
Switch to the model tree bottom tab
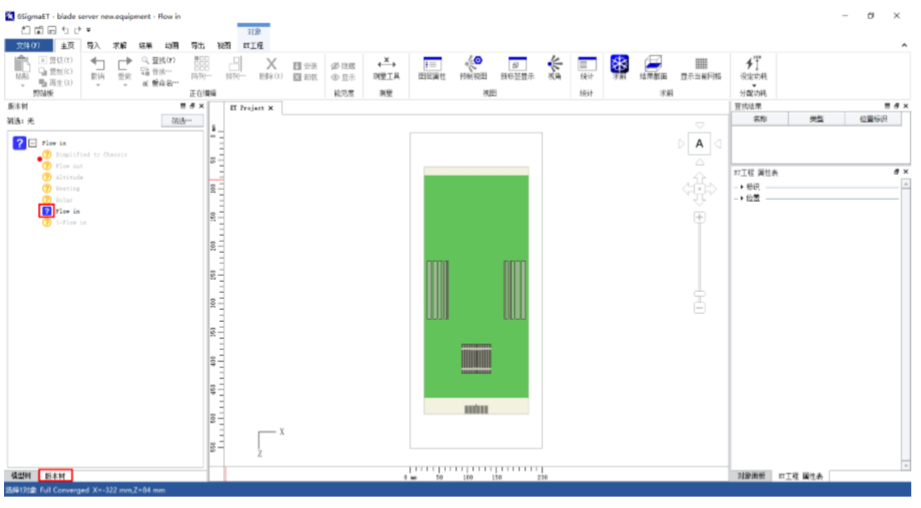20,475
